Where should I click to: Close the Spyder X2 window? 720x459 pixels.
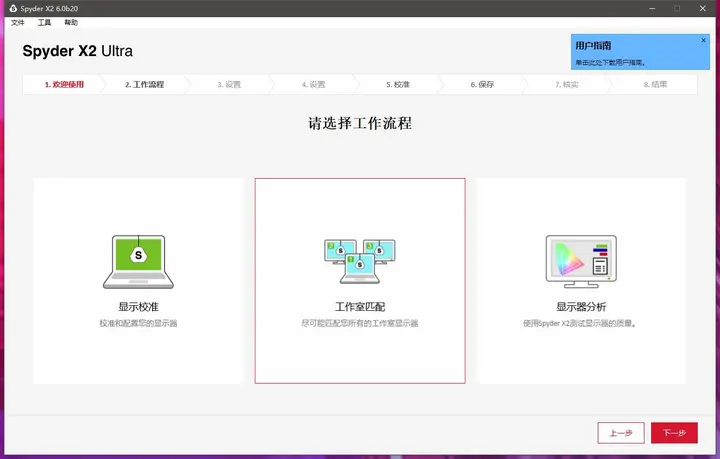tap(703, 8)
